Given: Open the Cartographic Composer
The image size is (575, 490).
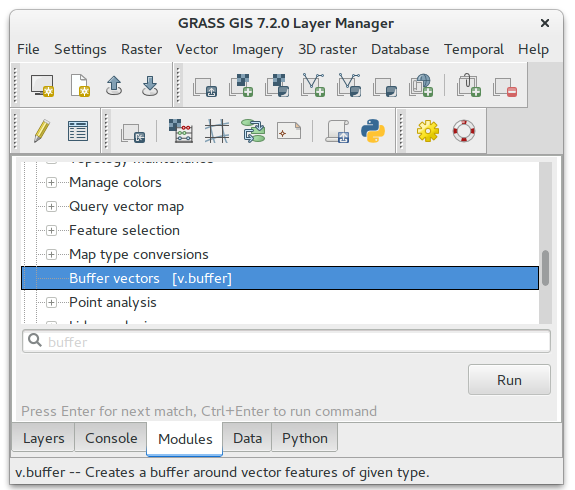Looking at the screenshot, I should click(289, 131).
